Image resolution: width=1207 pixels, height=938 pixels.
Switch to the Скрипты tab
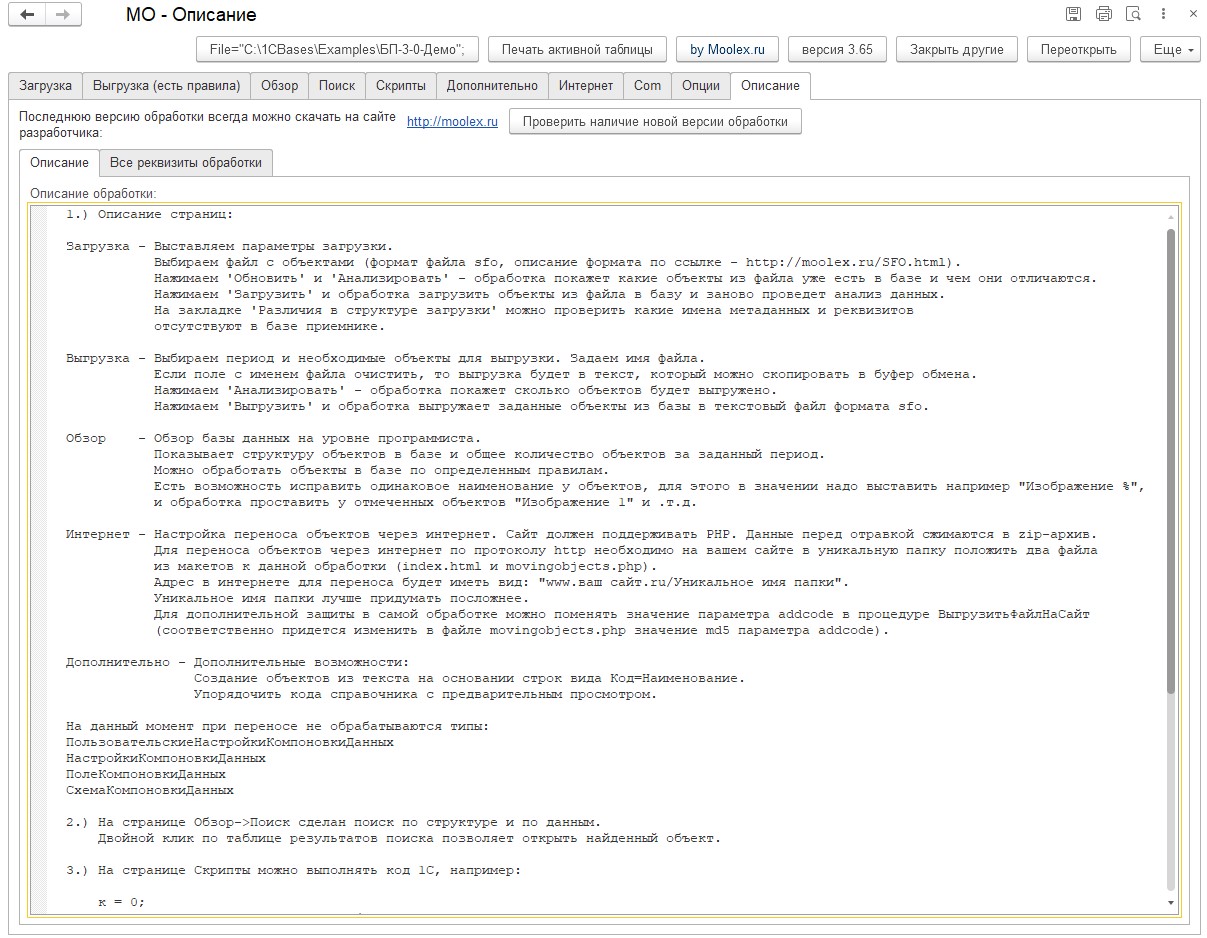401,86
